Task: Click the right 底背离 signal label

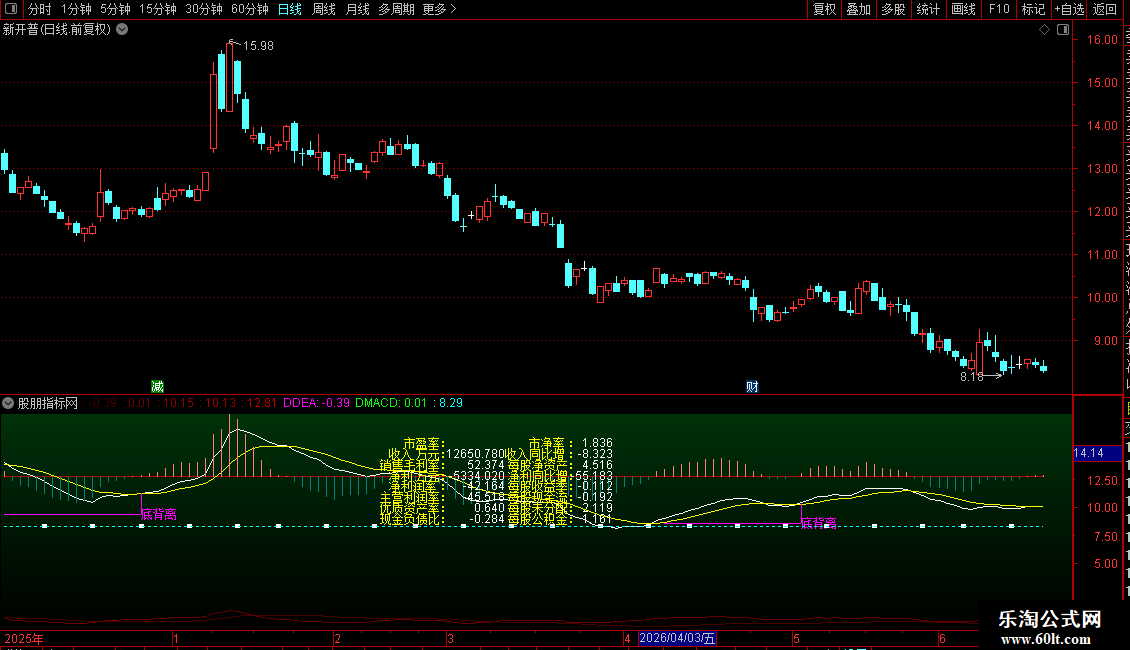Action: click(819, 523)
